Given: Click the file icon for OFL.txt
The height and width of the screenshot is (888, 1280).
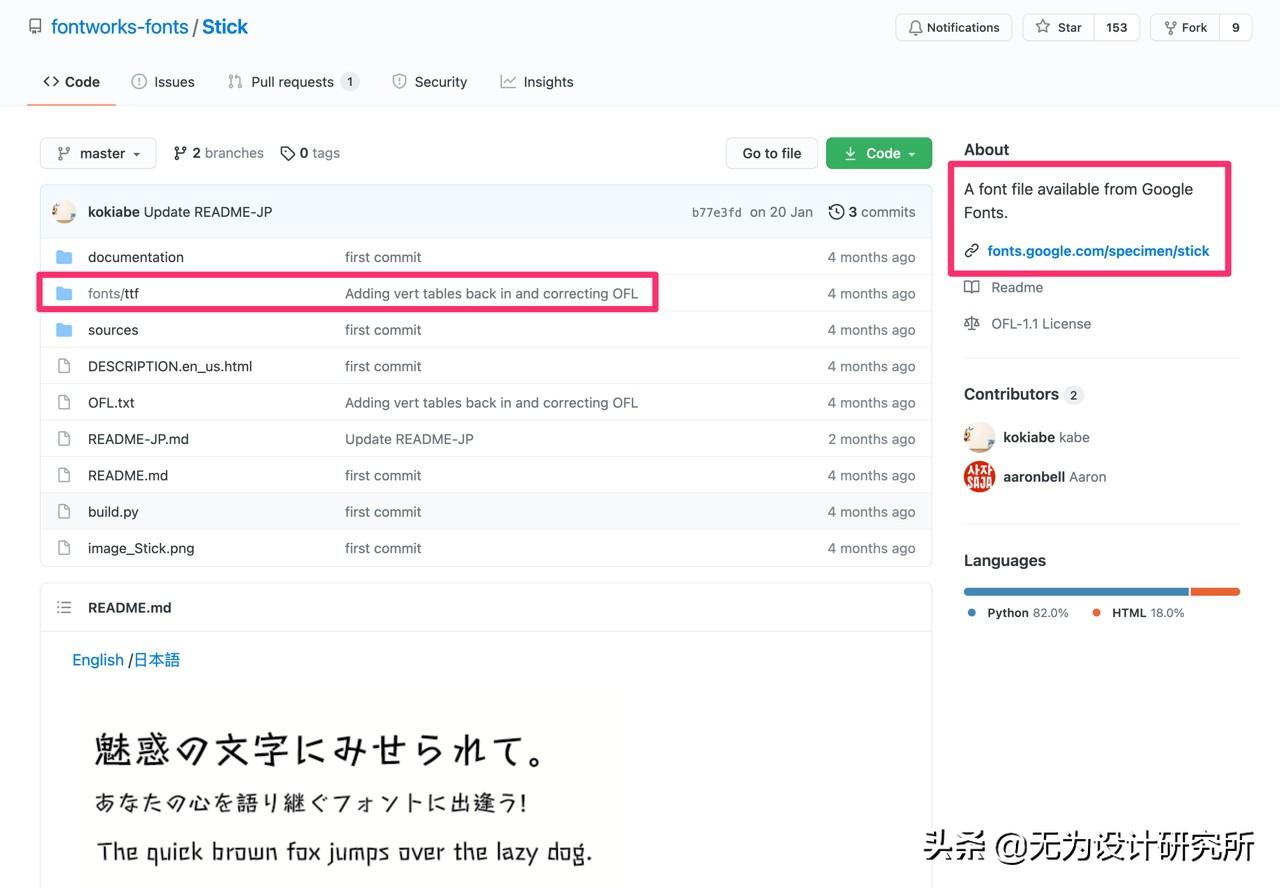Looking at the screenshot, I should [65, 403].
